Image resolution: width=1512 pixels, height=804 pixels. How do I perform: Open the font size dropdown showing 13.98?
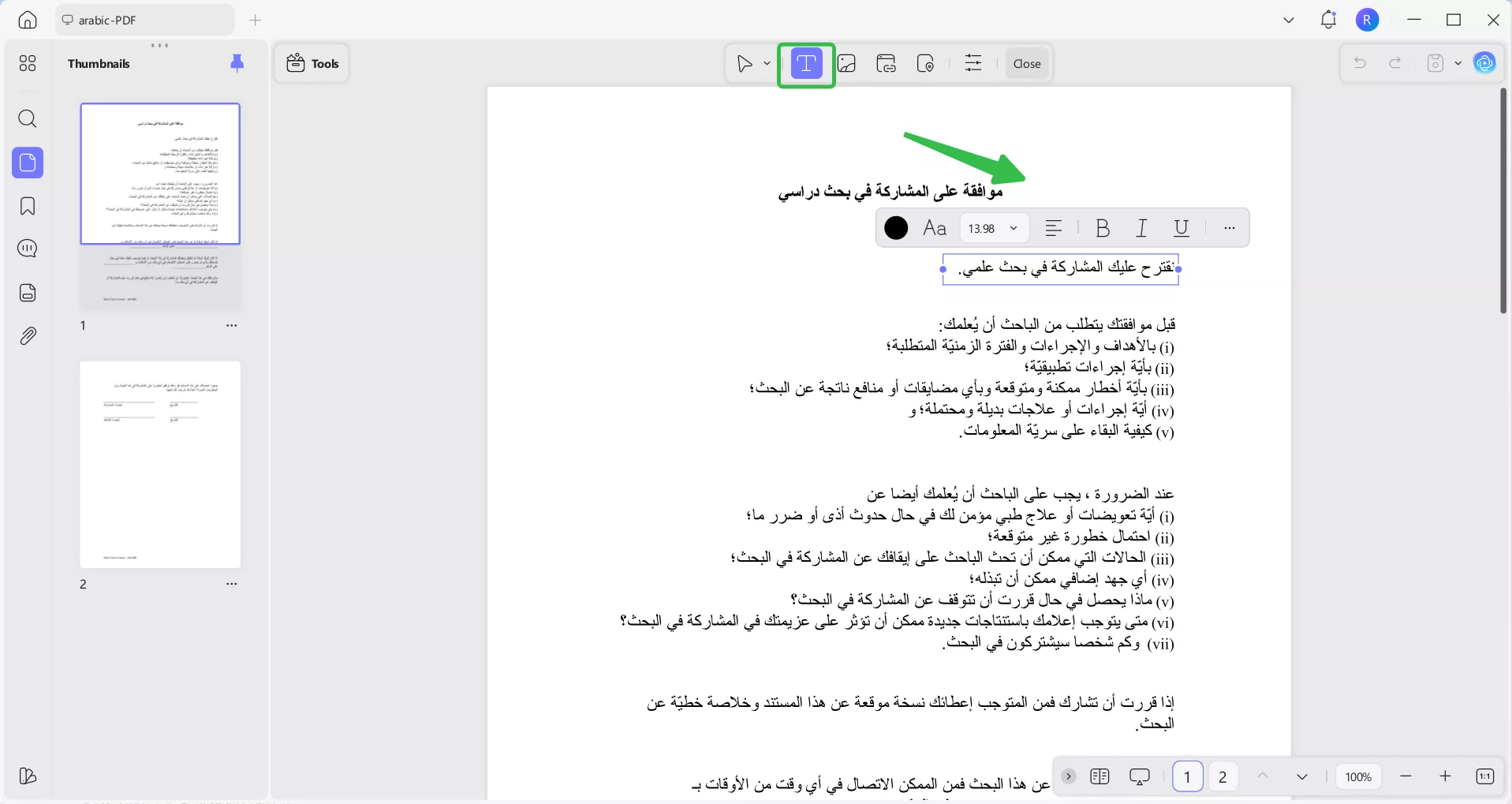[x=991, y=228]
